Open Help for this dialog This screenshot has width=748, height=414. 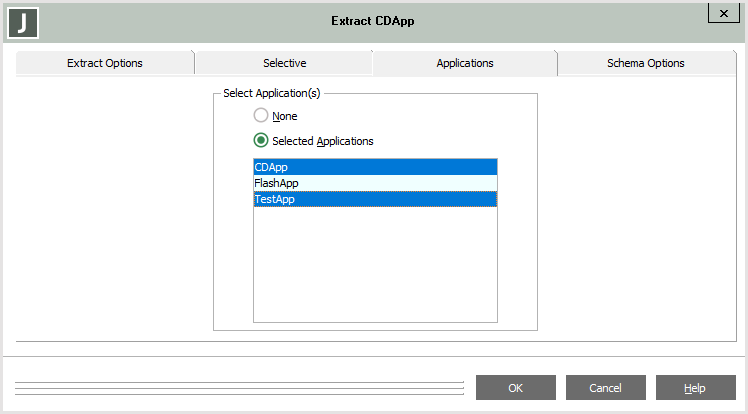pos(695,388)
